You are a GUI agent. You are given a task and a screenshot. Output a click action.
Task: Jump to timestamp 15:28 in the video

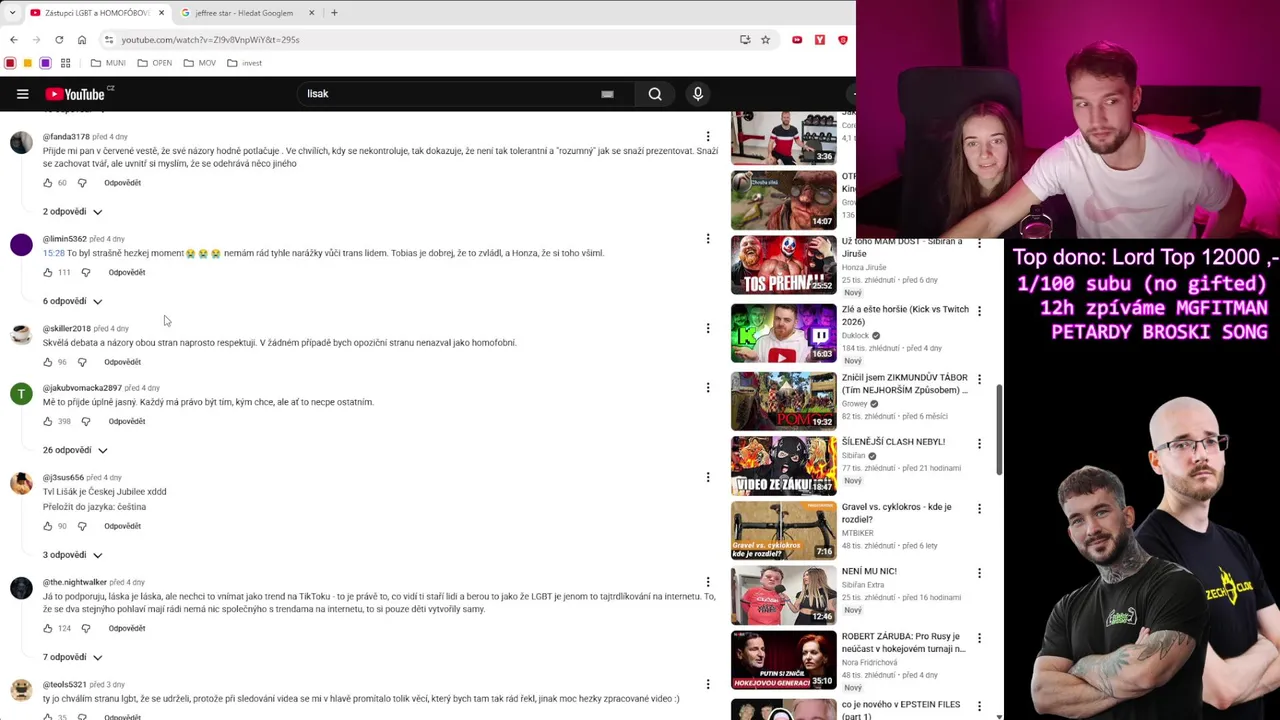click(x=53, y=253)
